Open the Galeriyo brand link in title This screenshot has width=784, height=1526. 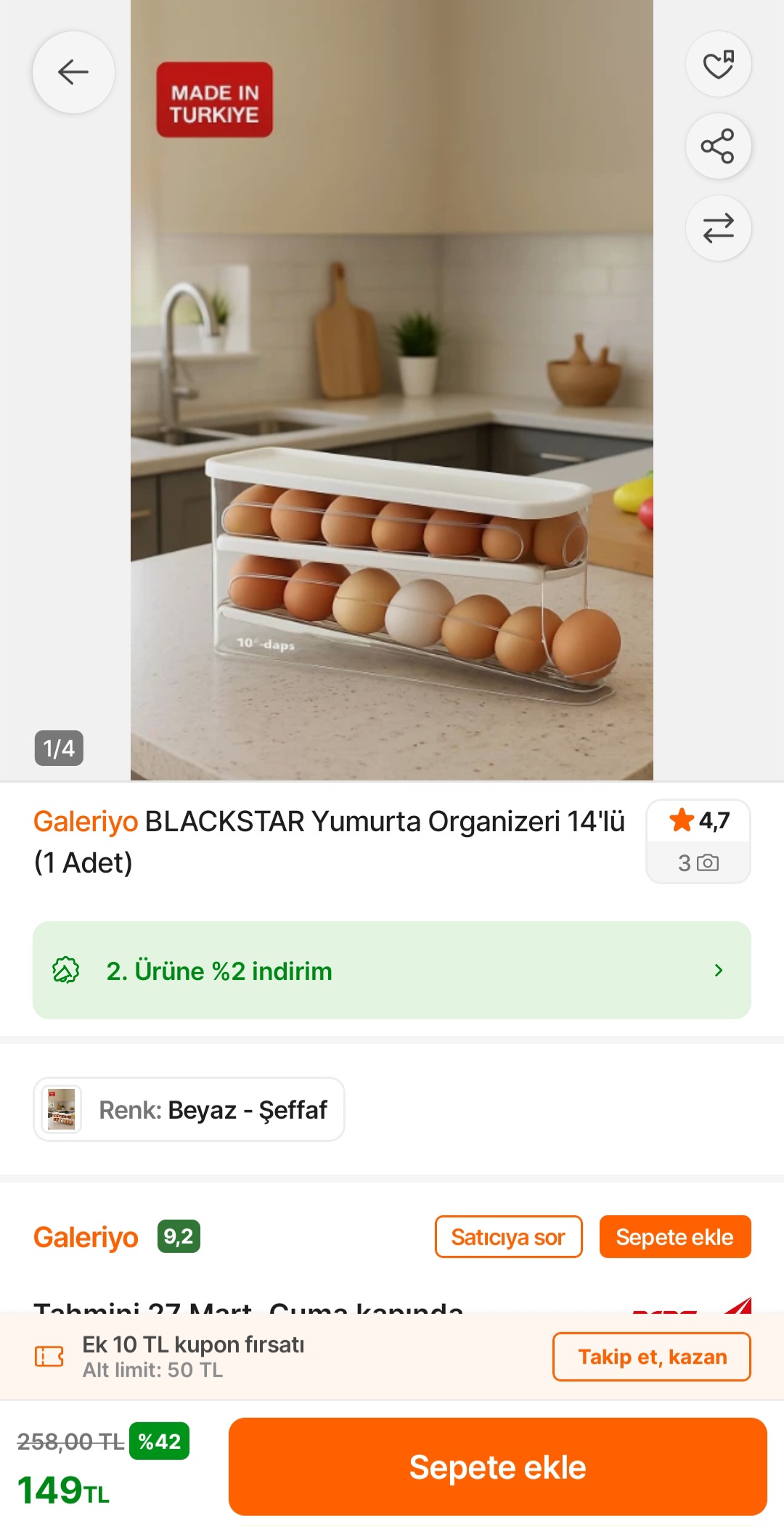pyautogui.click(x=86, y=822)
